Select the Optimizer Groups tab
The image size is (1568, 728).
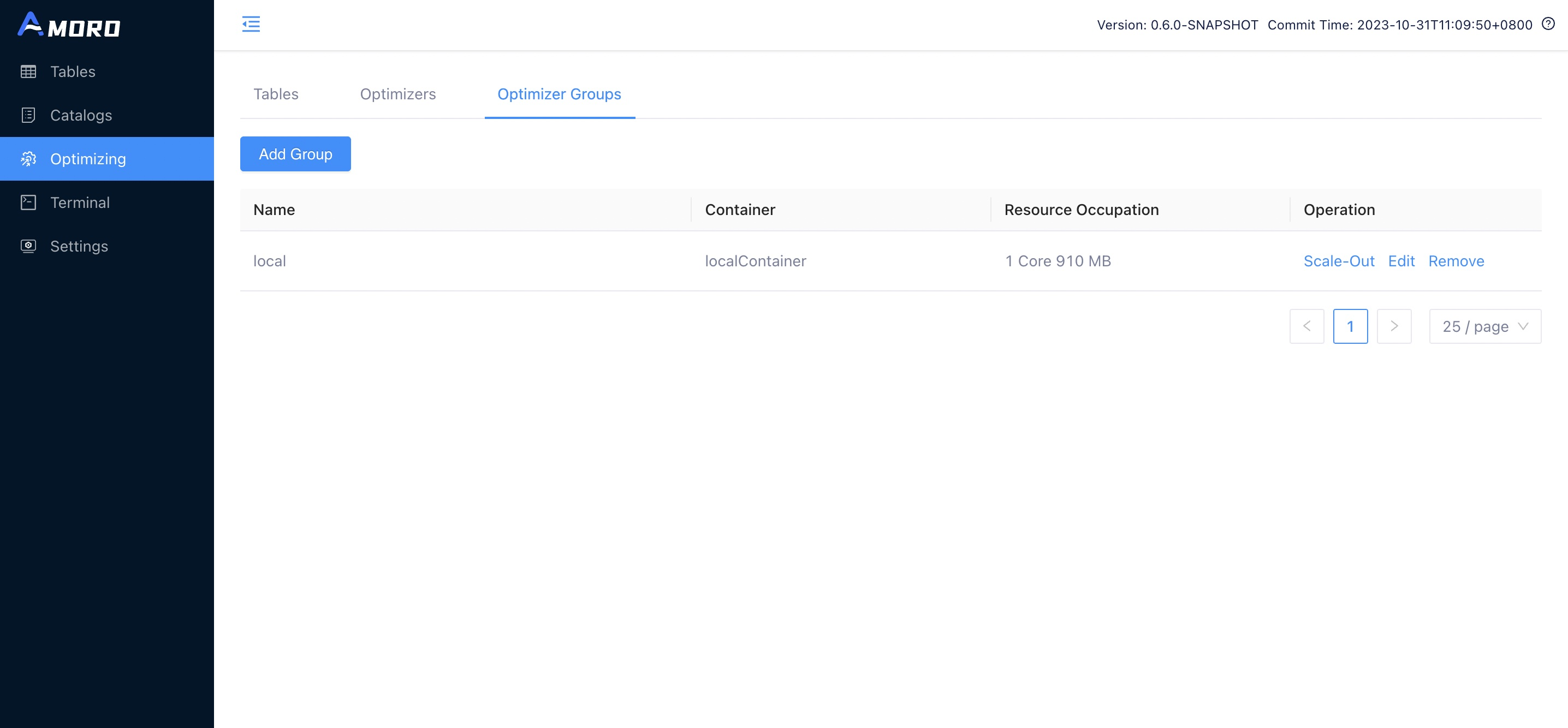(559, 94)
